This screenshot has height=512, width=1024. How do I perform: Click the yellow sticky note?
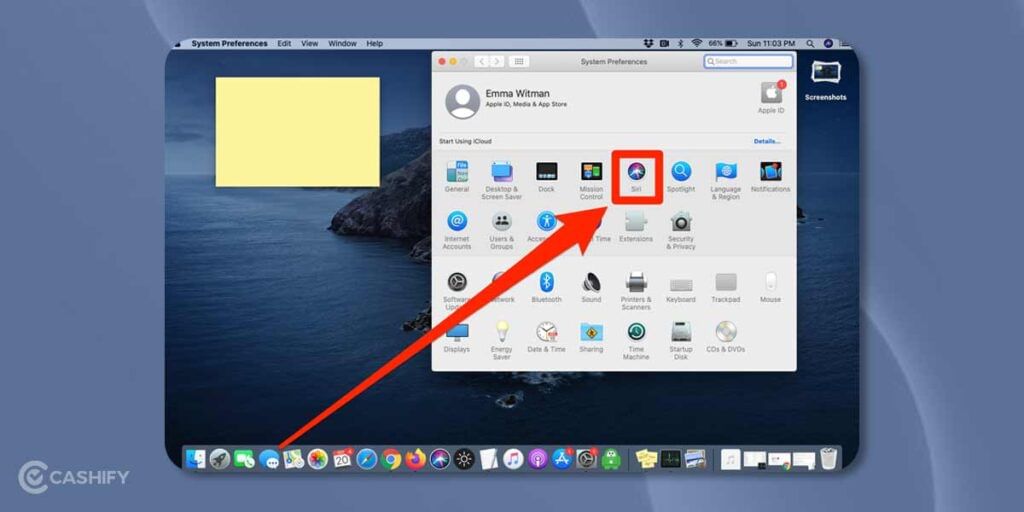point(298,132)
